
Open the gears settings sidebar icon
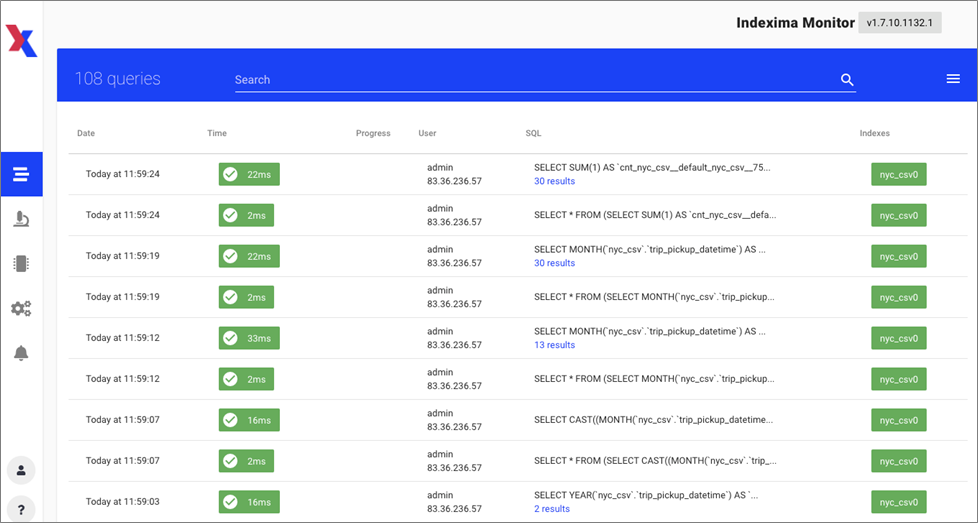pyautogui.click(x=21, y=309)
